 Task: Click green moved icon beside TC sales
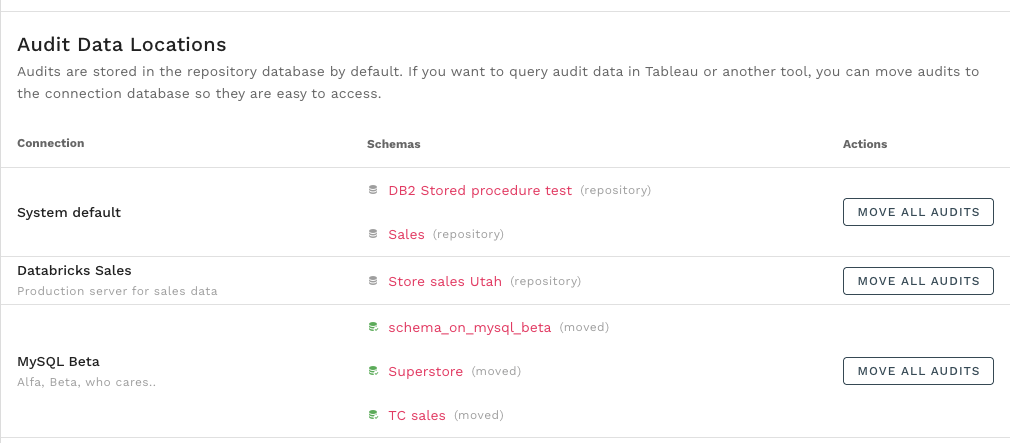[373, 415]
